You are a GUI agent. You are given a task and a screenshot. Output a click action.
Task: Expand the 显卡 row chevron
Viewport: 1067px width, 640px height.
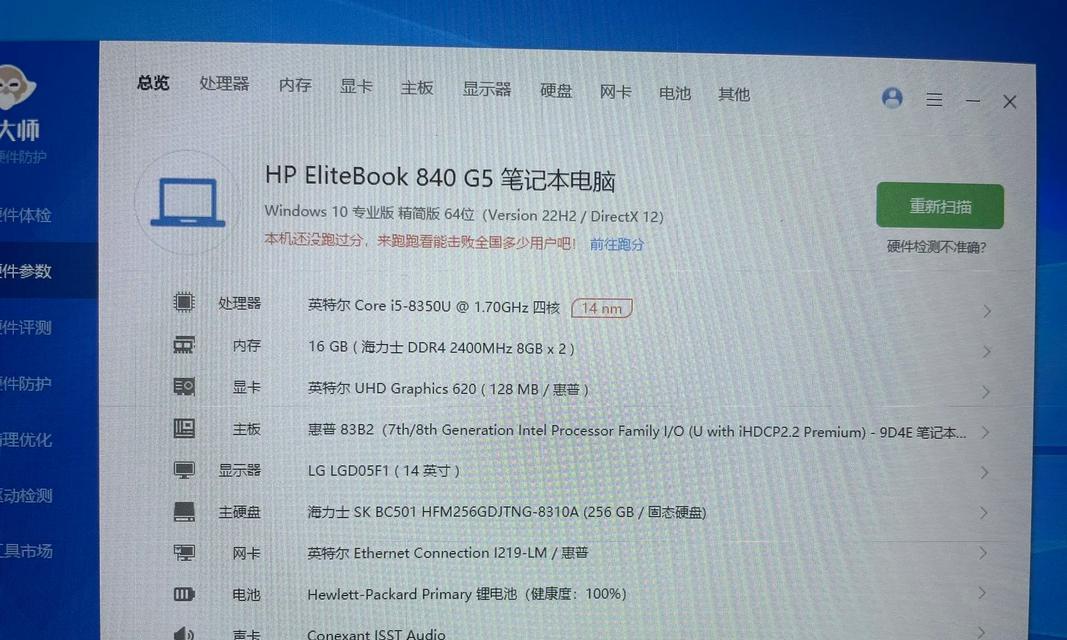click(x=985, y=392)
